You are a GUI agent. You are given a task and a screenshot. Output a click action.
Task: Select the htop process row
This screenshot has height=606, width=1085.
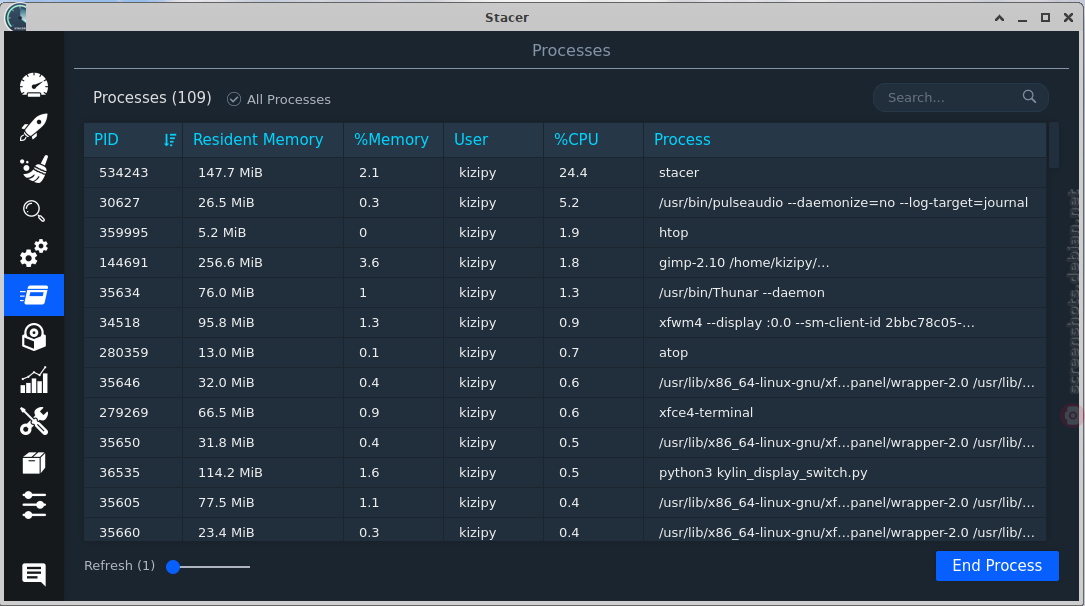pyautogui.click(x=565, y=232)
